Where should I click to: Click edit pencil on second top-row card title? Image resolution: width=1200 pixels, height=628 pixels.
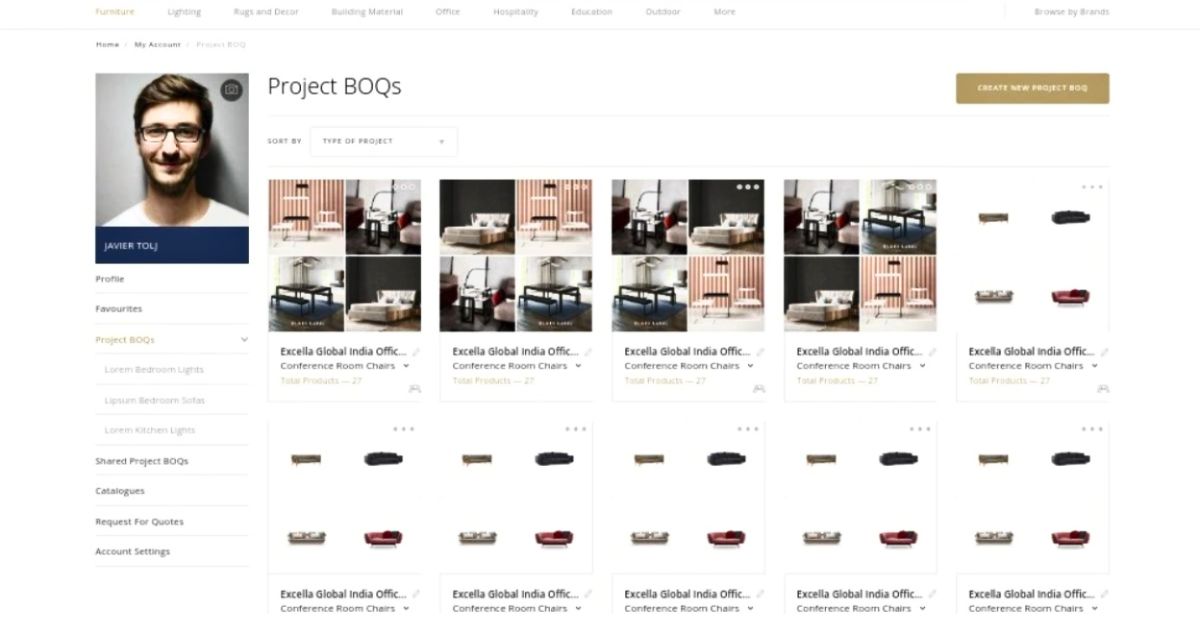pyautogui.click(x=588, y=351)
